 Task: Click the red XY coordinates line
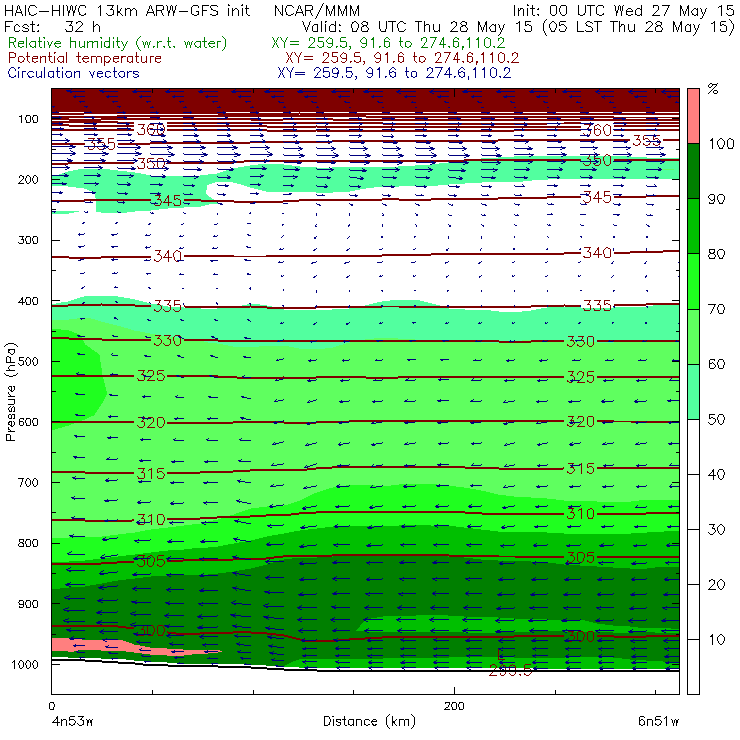click(402, 58)
